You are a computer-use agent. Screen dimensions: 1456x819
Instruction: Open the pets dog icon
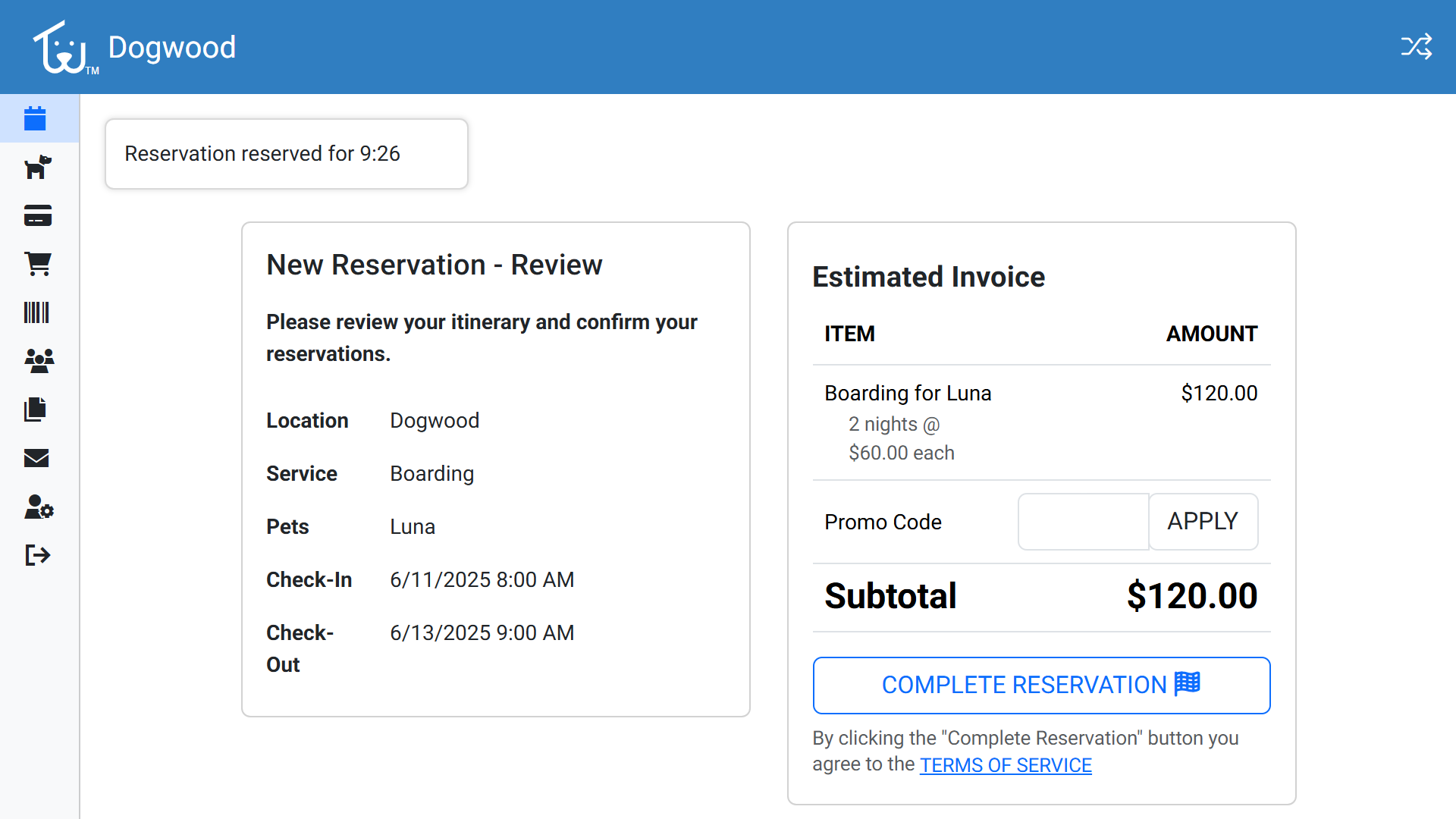click(37, 167)
